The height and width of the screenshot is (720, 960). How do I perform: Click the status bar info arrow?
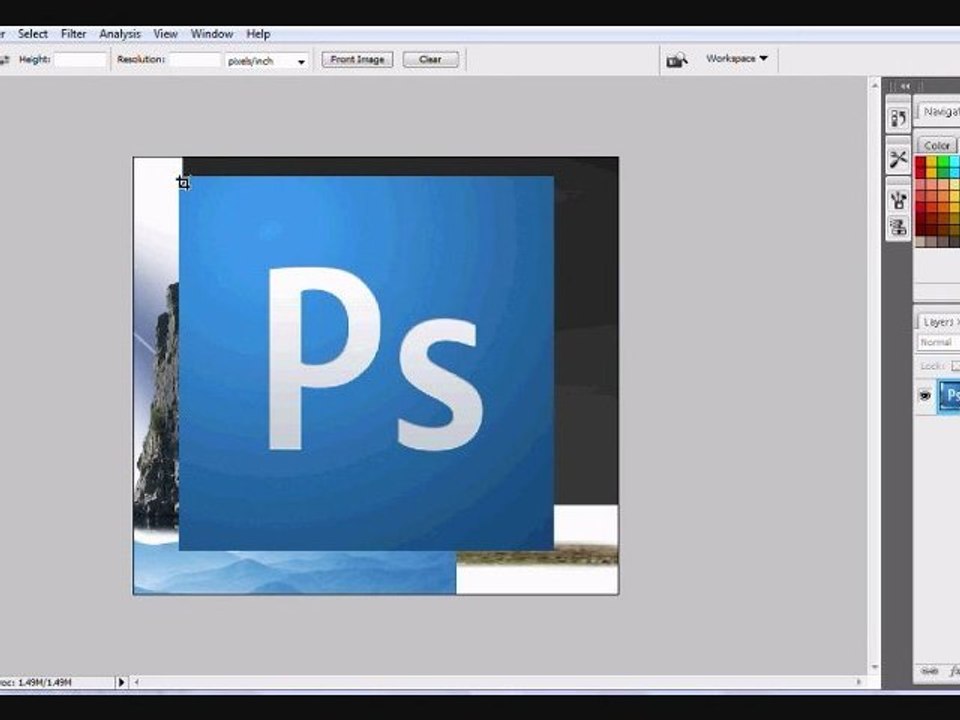(x=121, y=681)
